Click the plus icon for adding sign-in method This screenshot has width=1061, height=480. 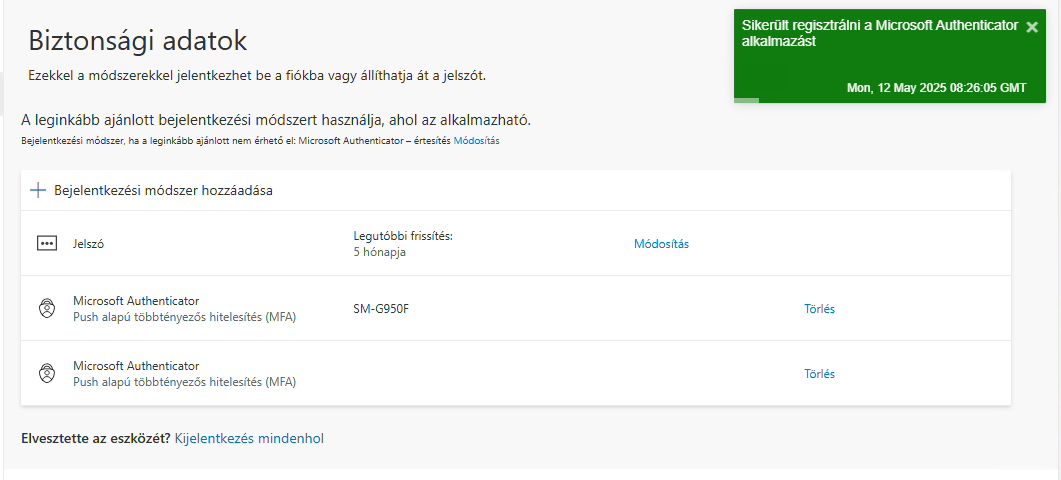38,190
